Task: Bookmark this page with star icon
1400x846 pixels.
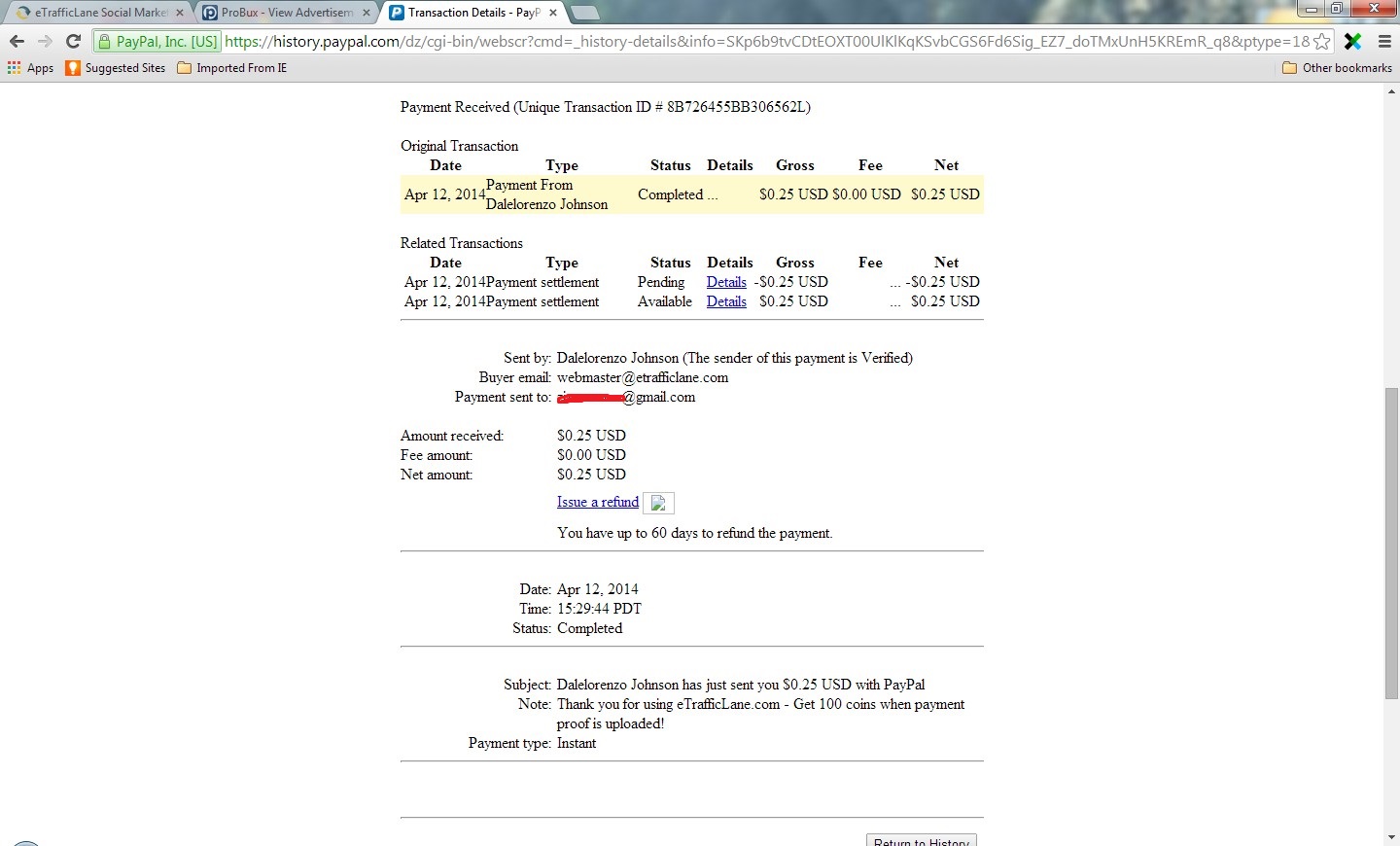Action: pos(1321,42)
